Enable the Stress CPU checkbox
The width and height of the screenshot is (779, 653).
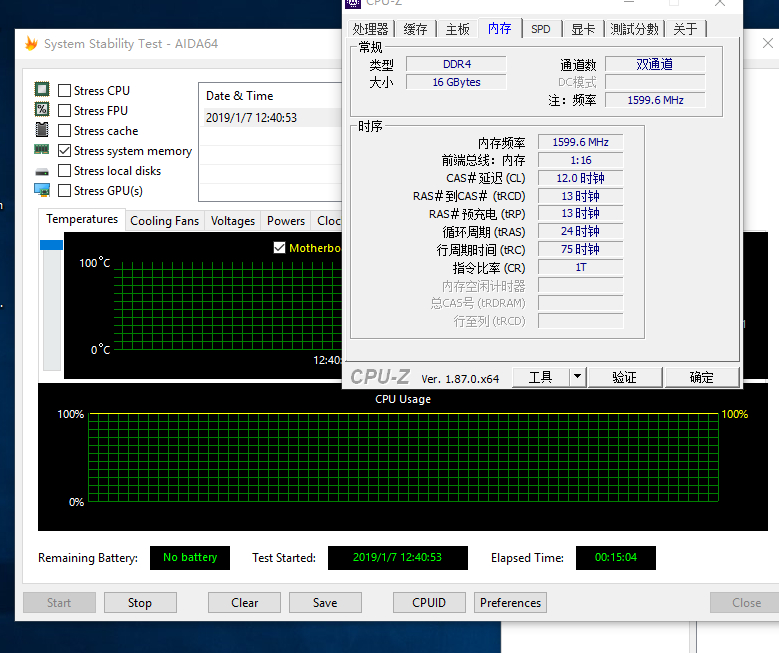click(x=64, y=90)
